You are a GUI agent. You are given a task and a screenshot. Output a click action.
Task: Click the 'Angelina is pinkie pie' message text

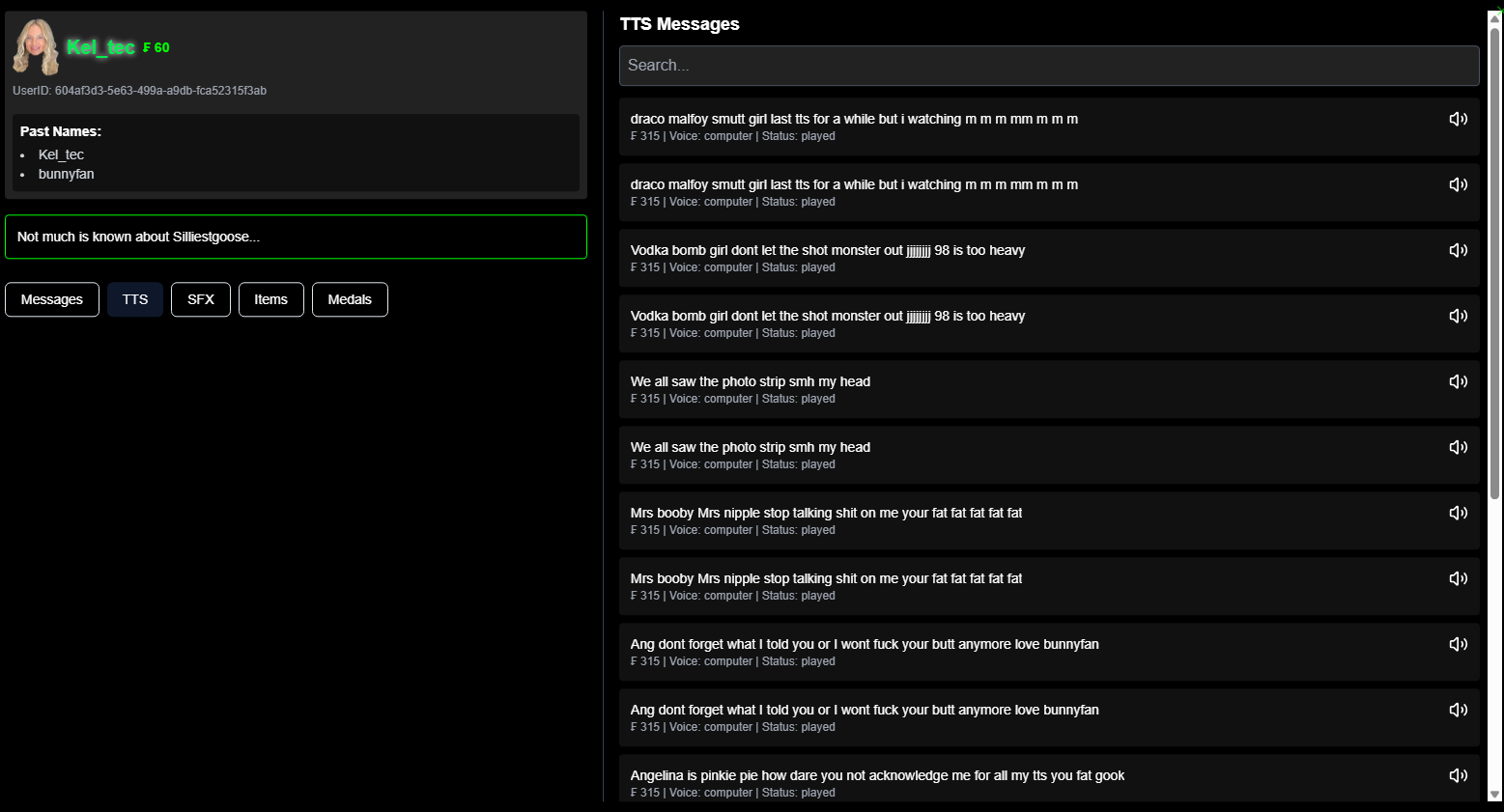[x=877, y=775]
